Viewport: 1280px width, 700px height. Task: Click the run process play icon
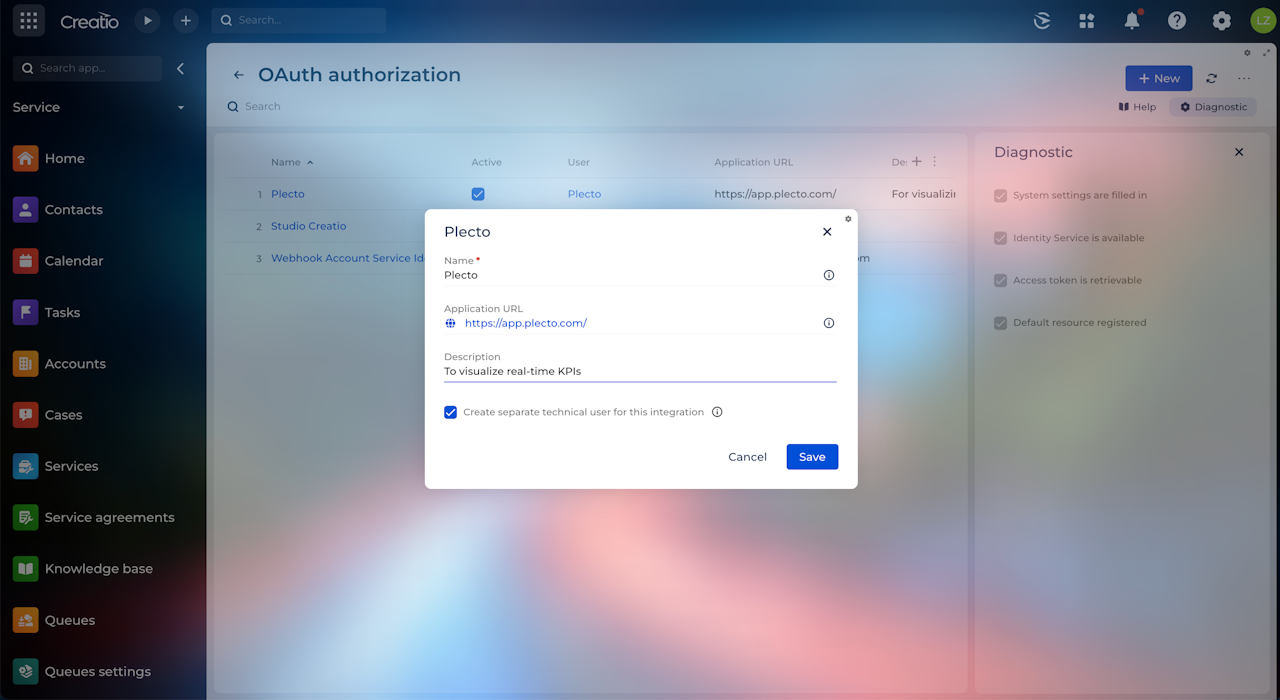[147, 20]
